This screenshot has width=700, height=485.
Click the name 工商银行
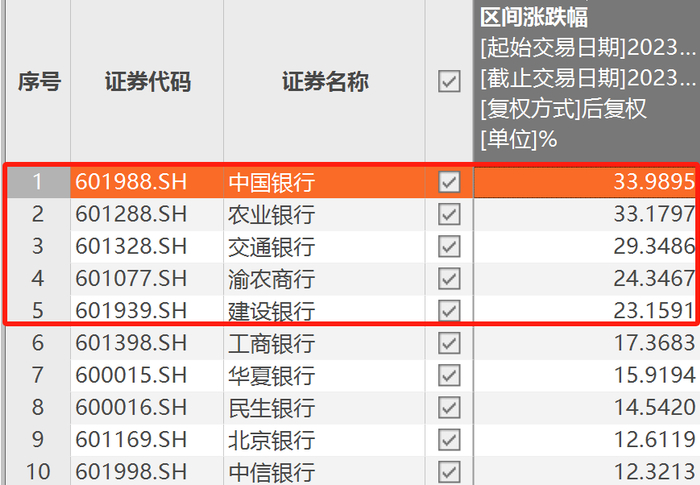pyautogui.click(x=271, y=343)
